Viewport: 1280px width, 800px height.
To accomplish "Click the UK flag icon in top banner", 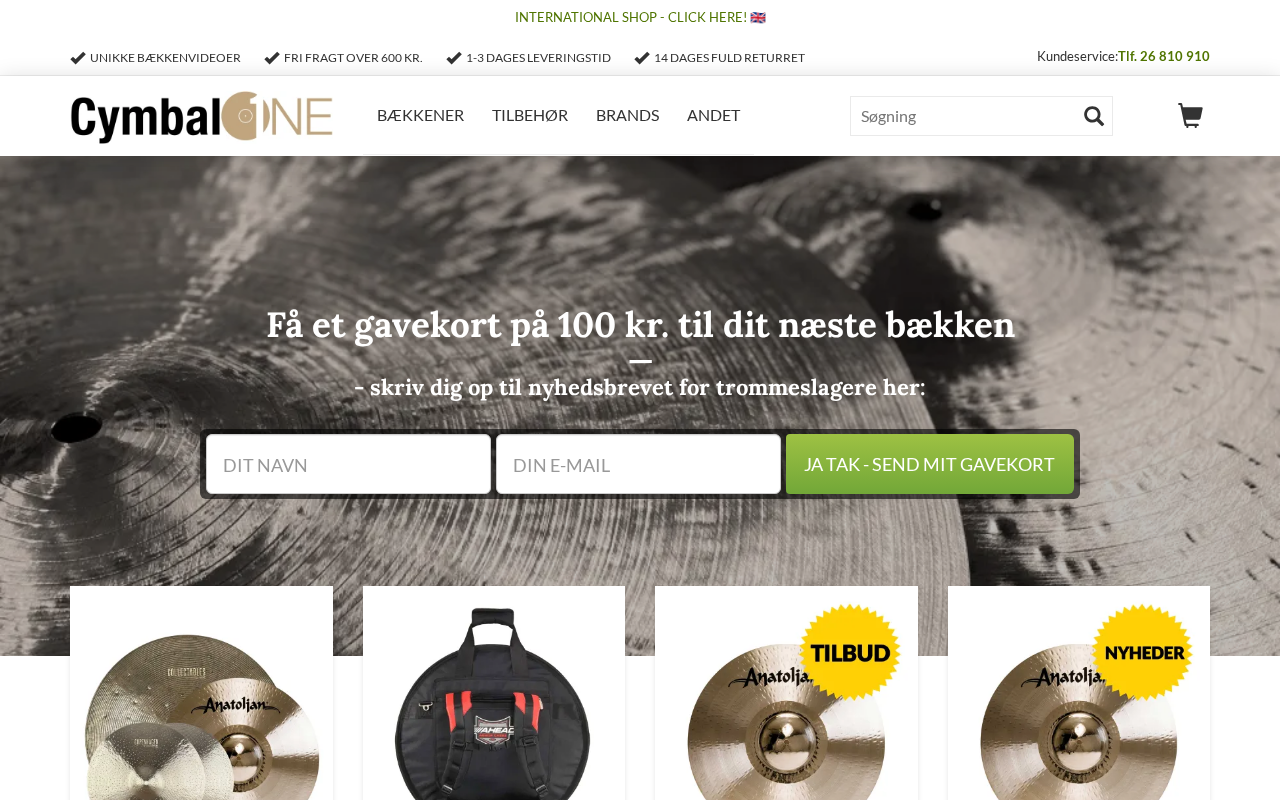I will click(x=758, y=17).
